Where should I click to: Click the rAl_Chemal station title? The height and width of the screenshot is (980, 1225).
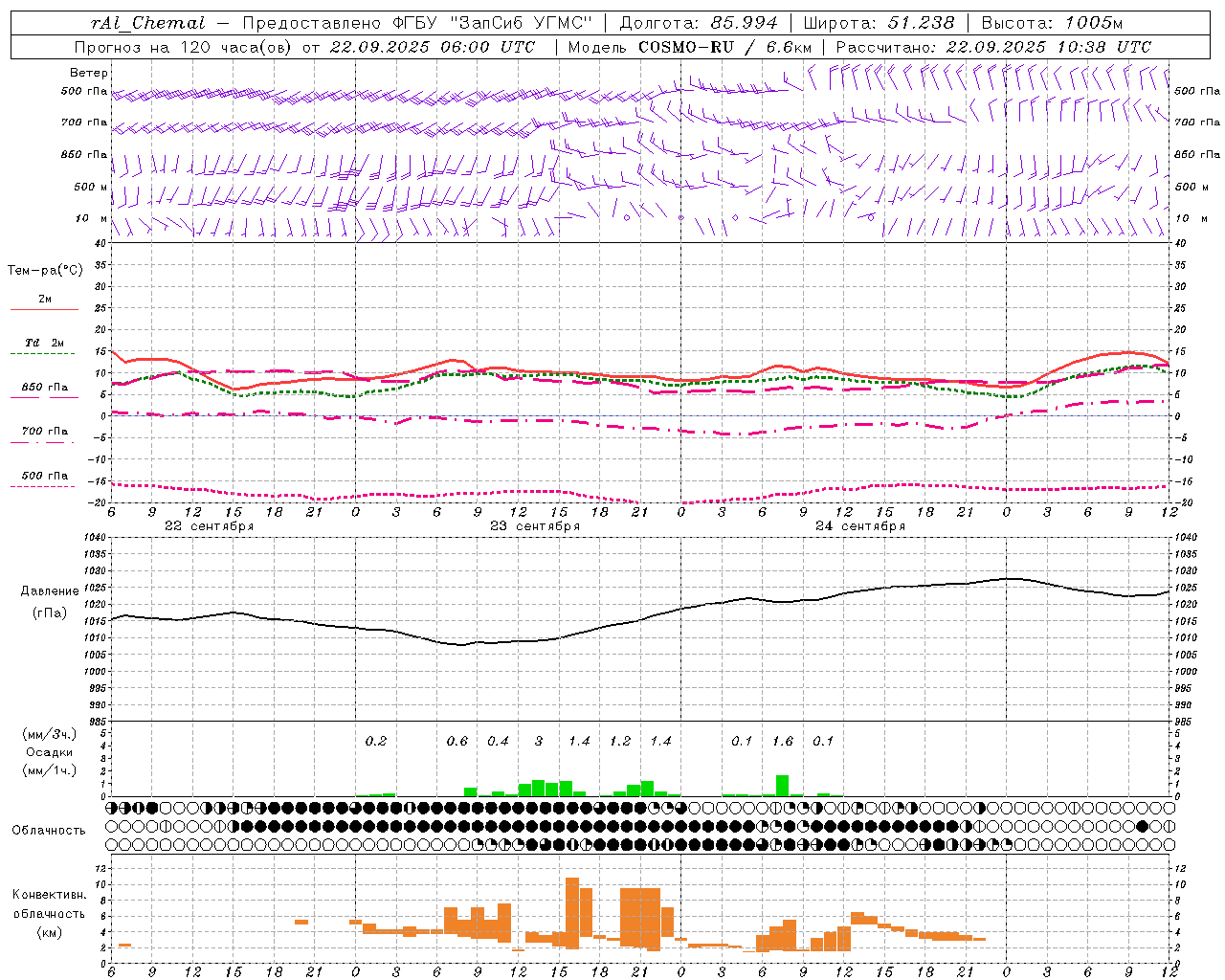point(148,23)
